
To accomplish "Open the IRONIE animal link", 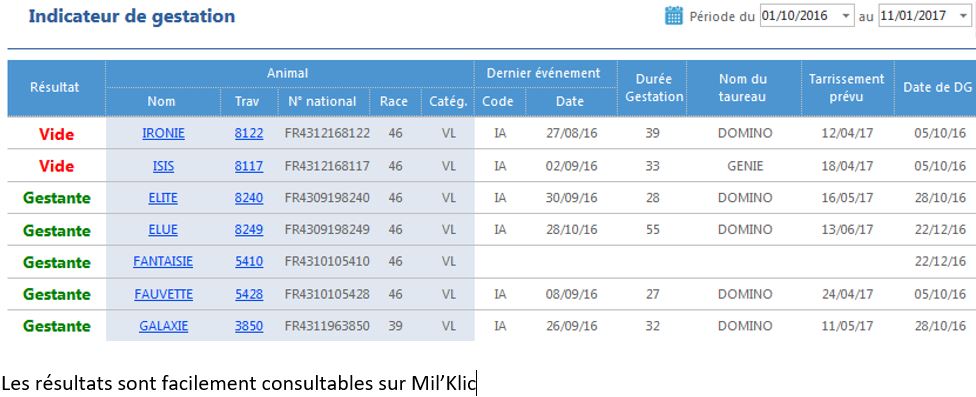I will pos(163,133).
